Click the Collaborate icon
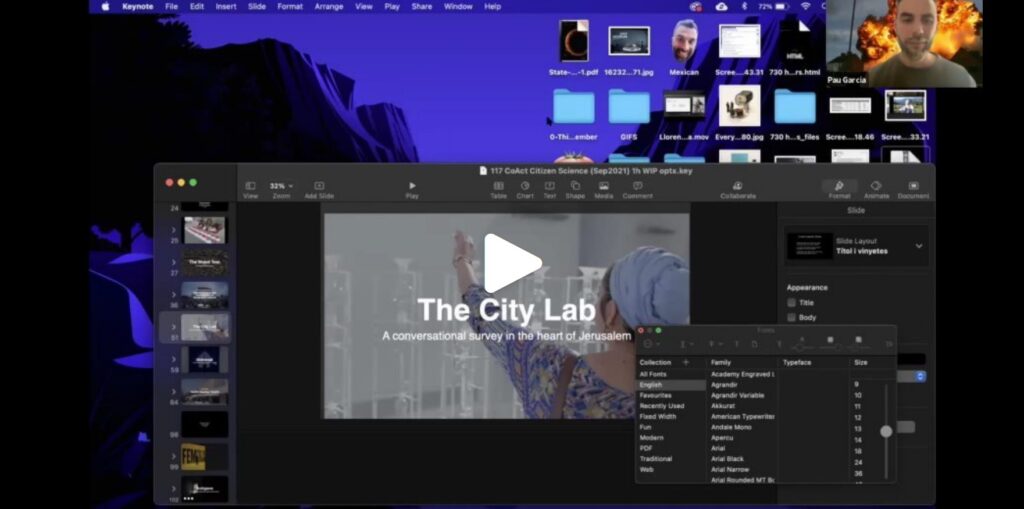Screen dimensions: 1024x509 (738, 186)
